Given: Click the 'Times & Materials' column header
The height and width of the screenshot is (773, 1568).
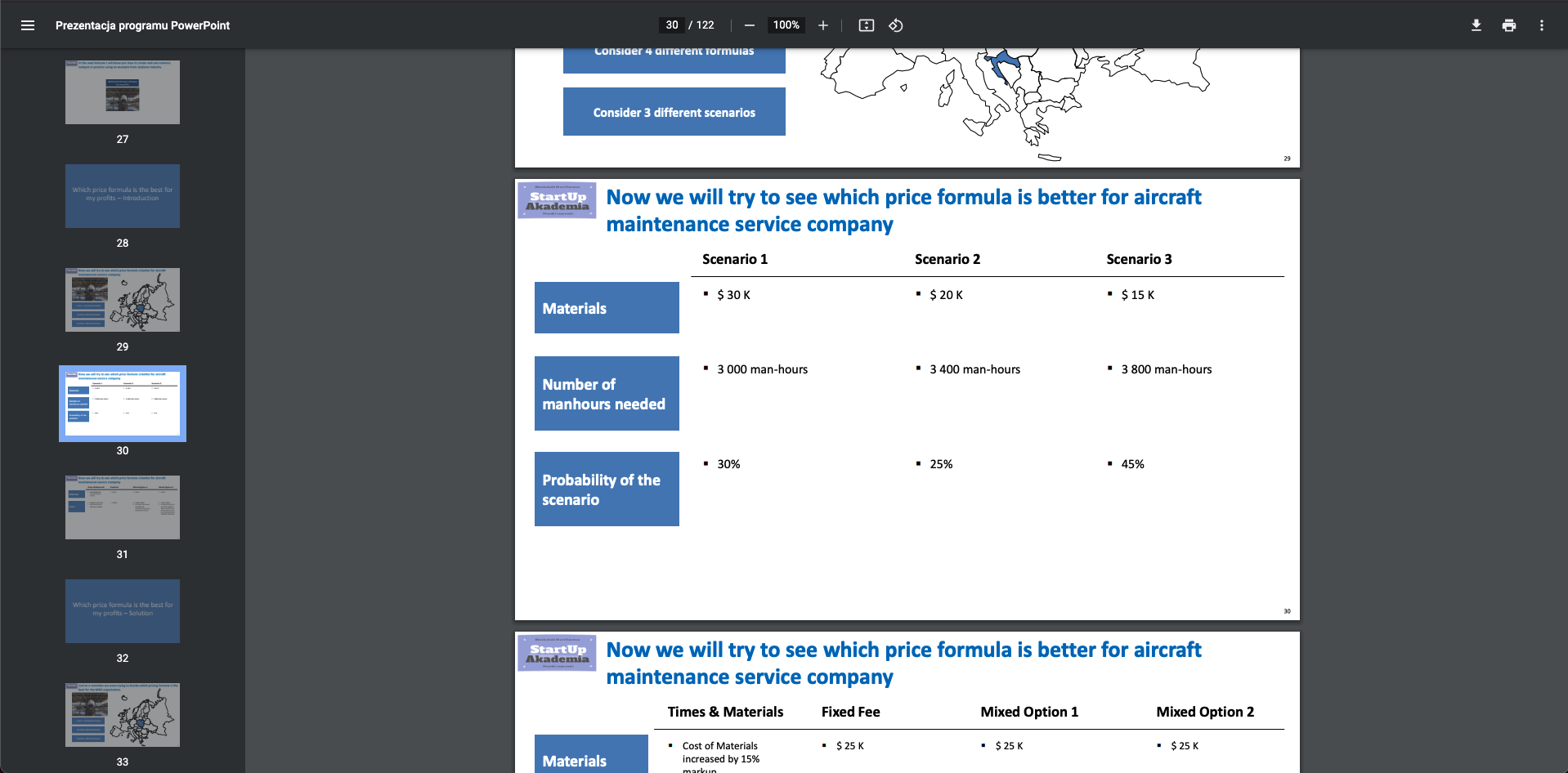Looking at the screenshot, I should point(725,712).
